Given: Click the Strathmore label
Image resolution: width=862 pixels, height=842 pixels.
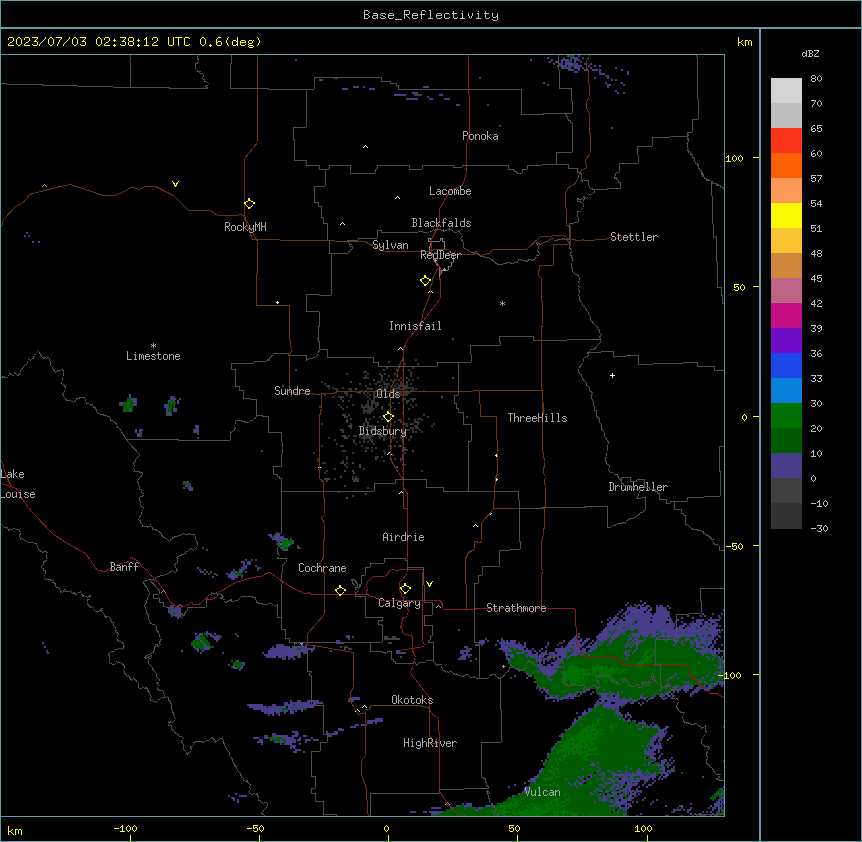Looking at the screenshot, I should [x=516, y=608].
